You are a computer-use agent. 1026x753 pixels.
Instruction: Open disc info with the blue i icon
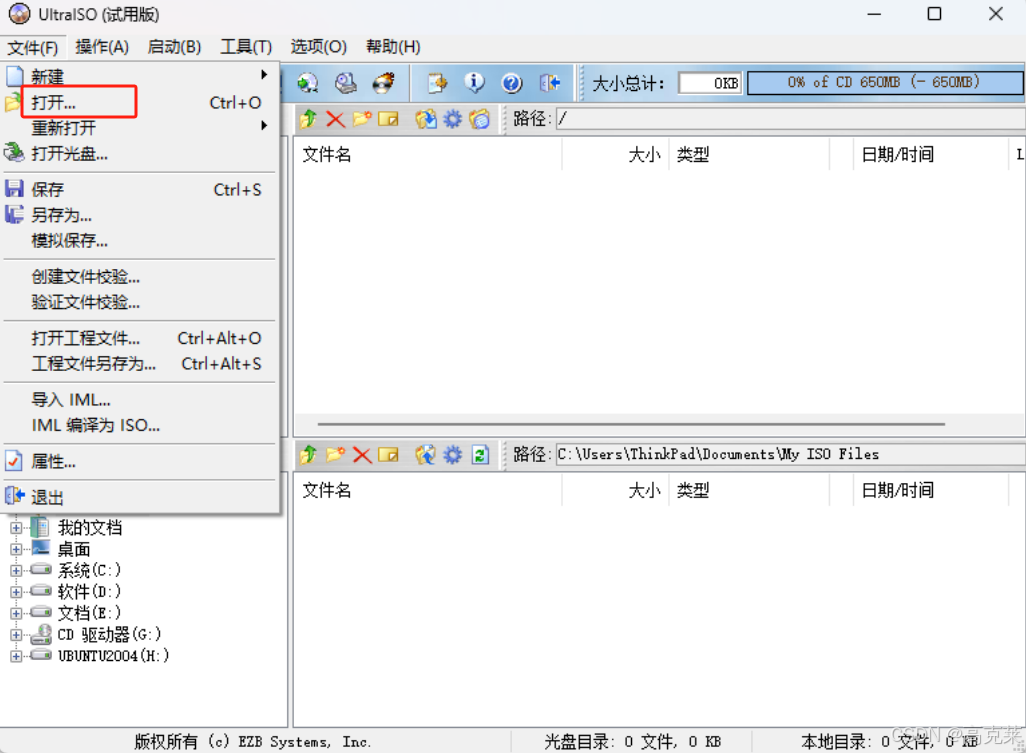pyautogui.click(x=474, y=83)
